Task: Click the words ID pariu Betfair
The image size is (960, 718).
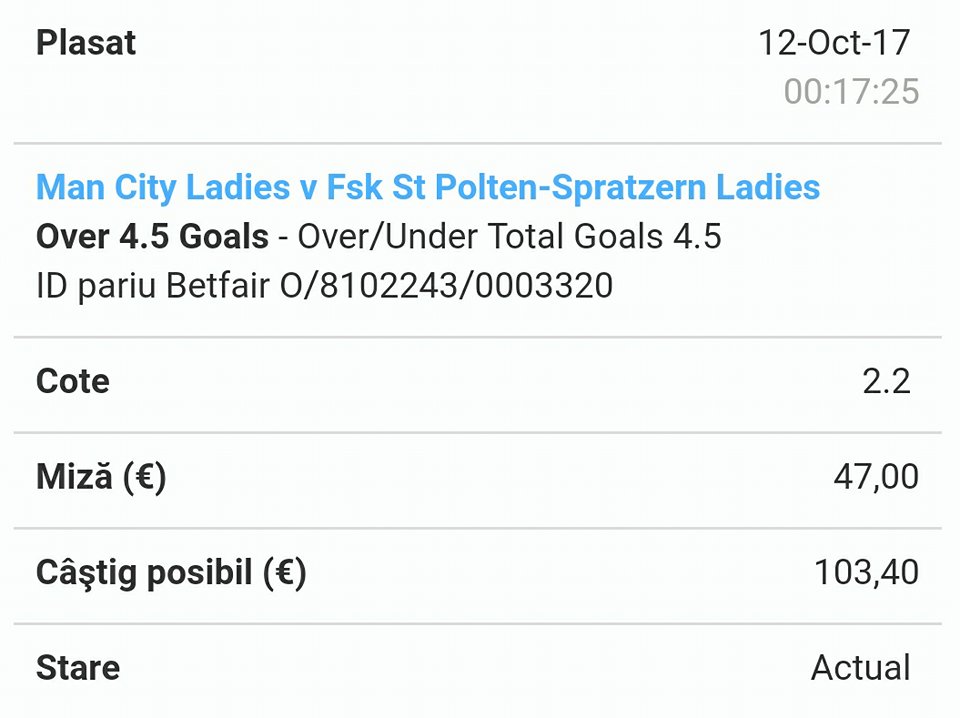Action: [x=153, y=286]
